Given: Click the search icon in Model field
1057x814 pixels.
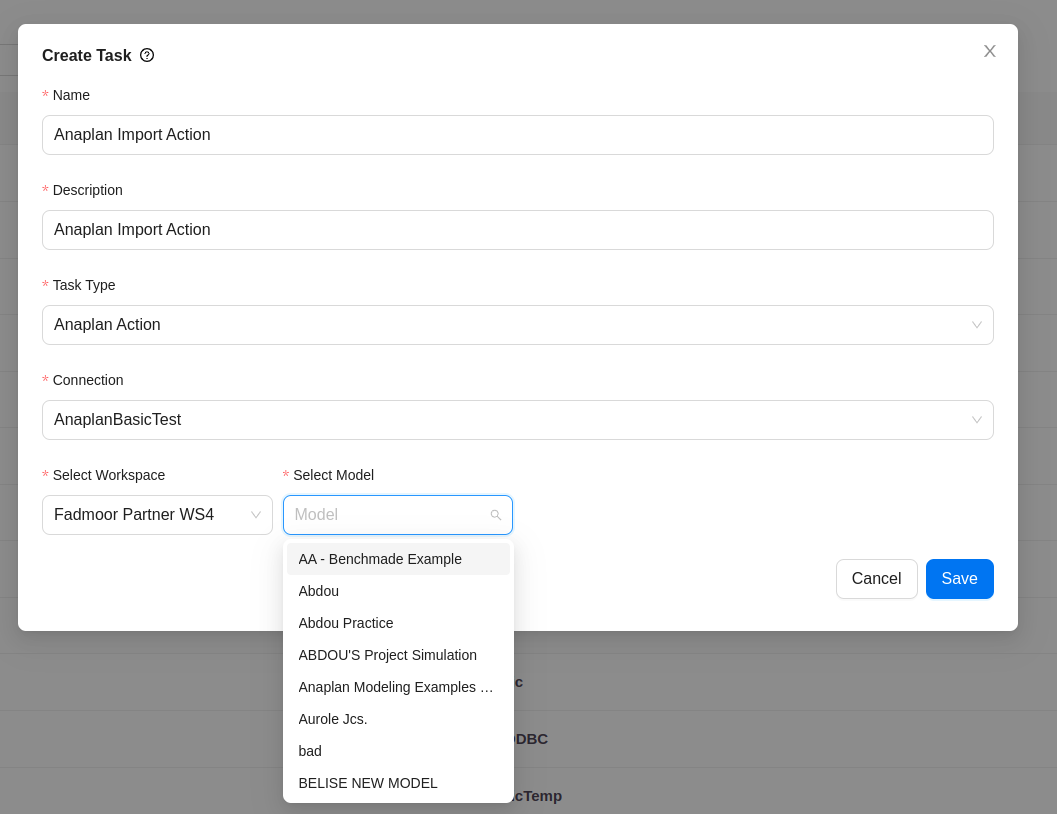Looking at the screenshot, I should [x=495, y=515].
